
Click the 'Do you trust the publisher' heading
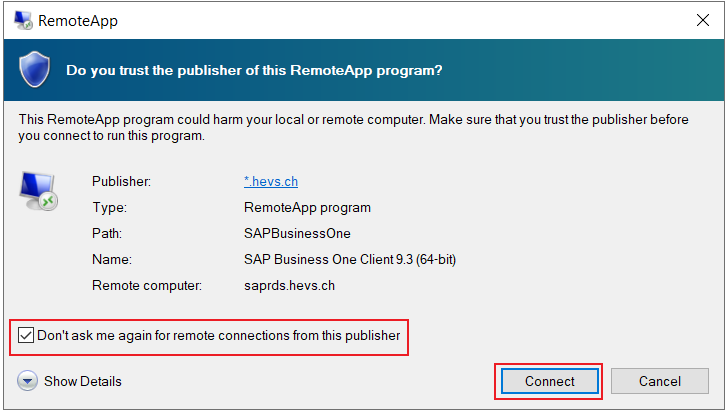click(x=254, y=70)
